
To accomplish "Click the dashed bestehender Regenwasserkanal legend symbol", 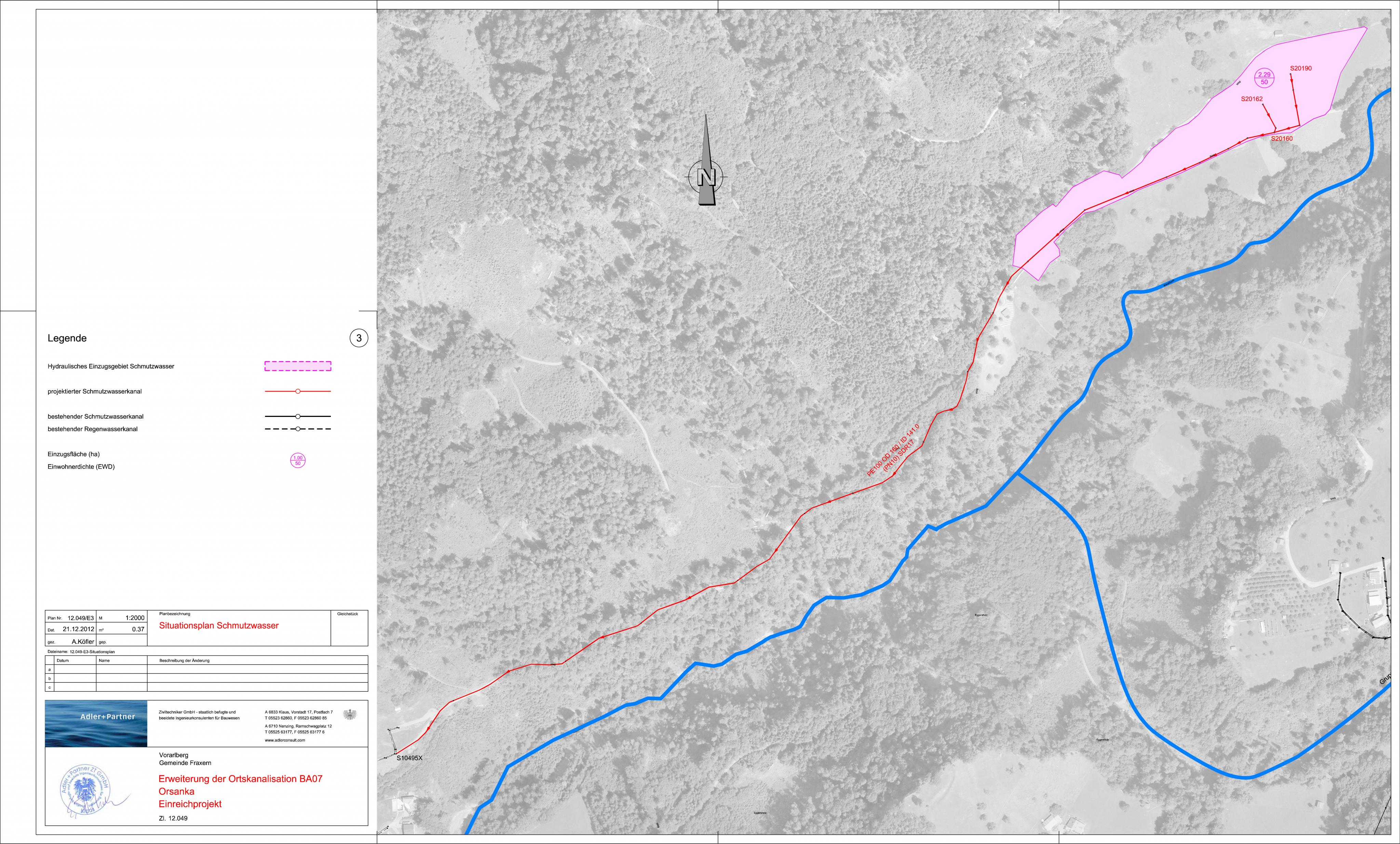I will (298, 430).
